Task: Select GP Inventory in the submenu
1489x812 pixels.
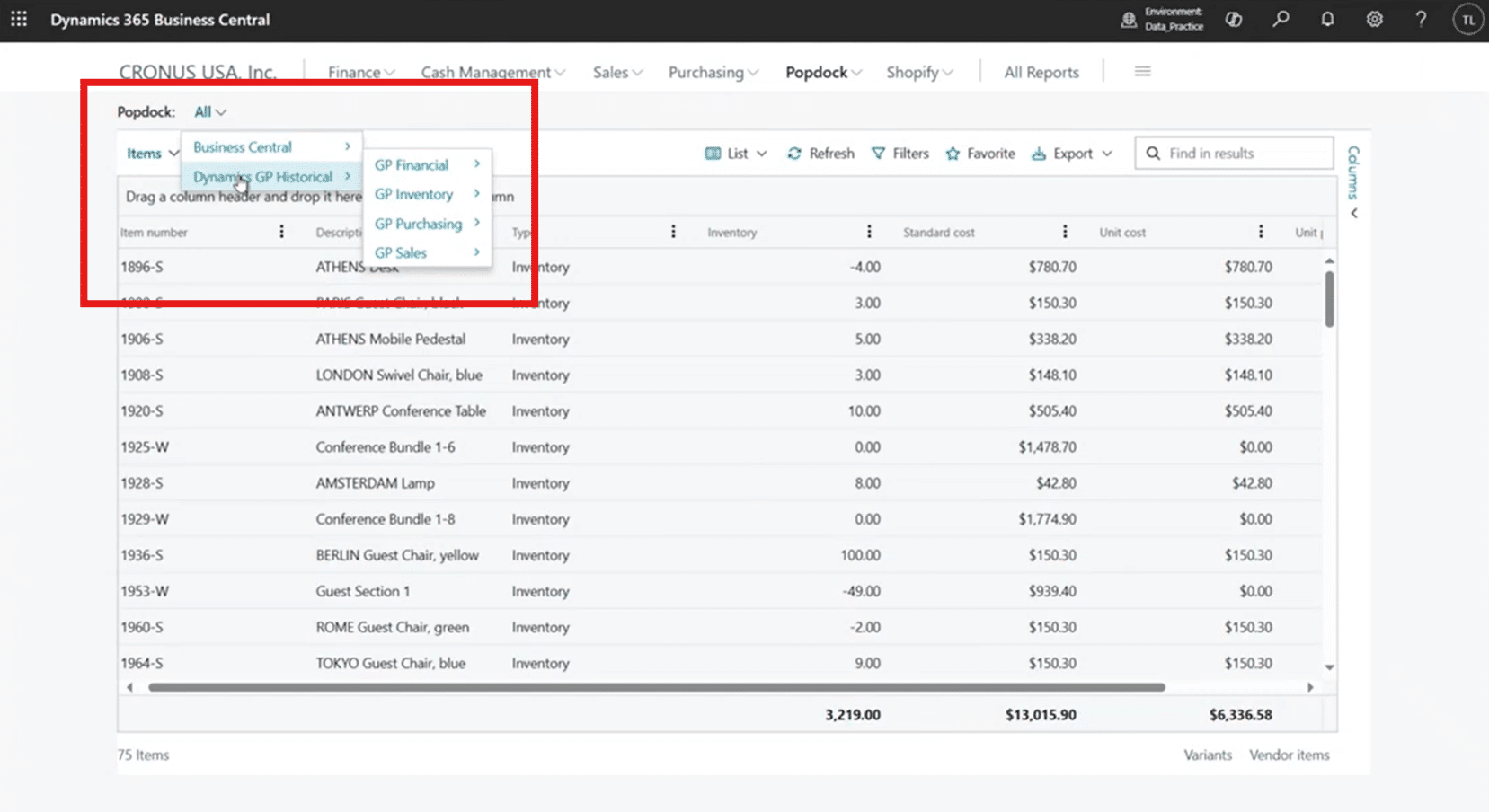Action: [x=414, y=194]
